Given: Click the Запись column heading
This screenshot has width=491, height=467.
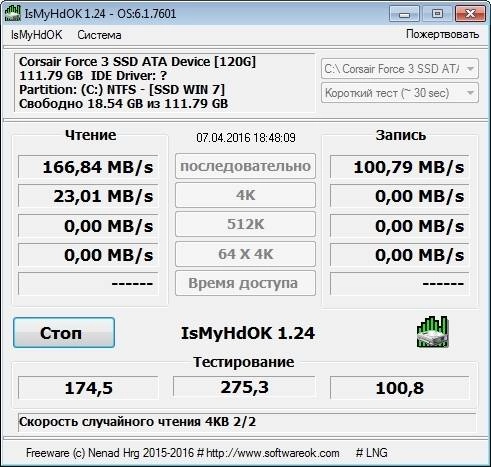Looking at the screenshot, I should (x=401, y=135).
